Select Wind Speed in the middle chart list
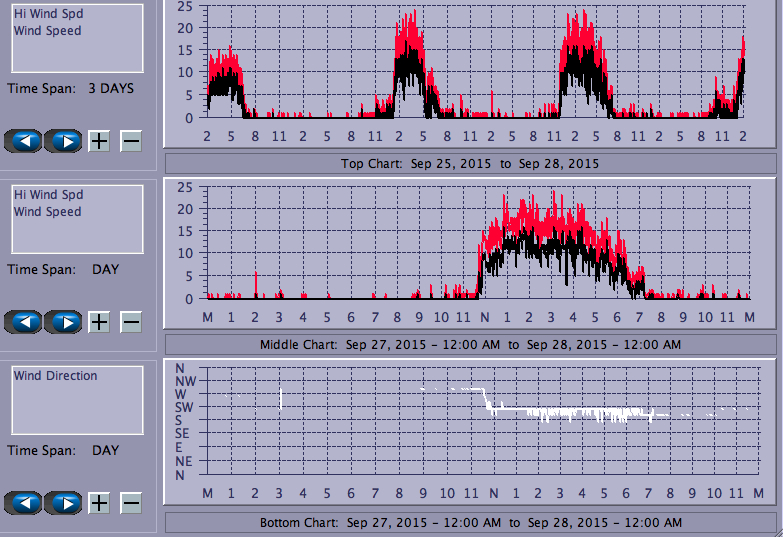 pyautogui.click(x=47, y=212)
